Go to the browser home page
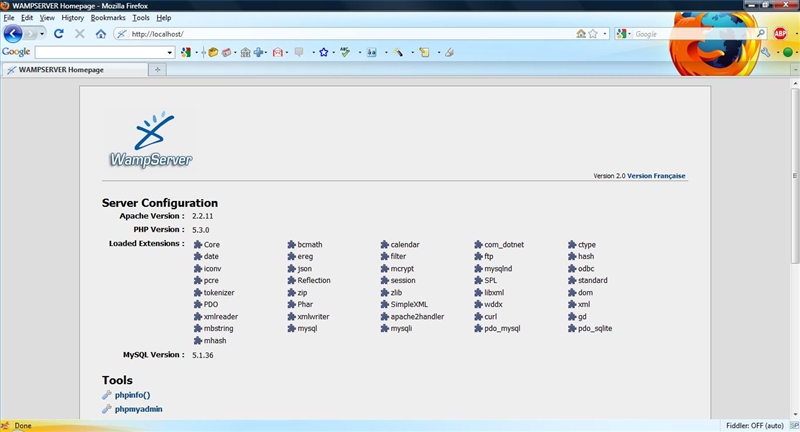800x432 pixels. 101,34
